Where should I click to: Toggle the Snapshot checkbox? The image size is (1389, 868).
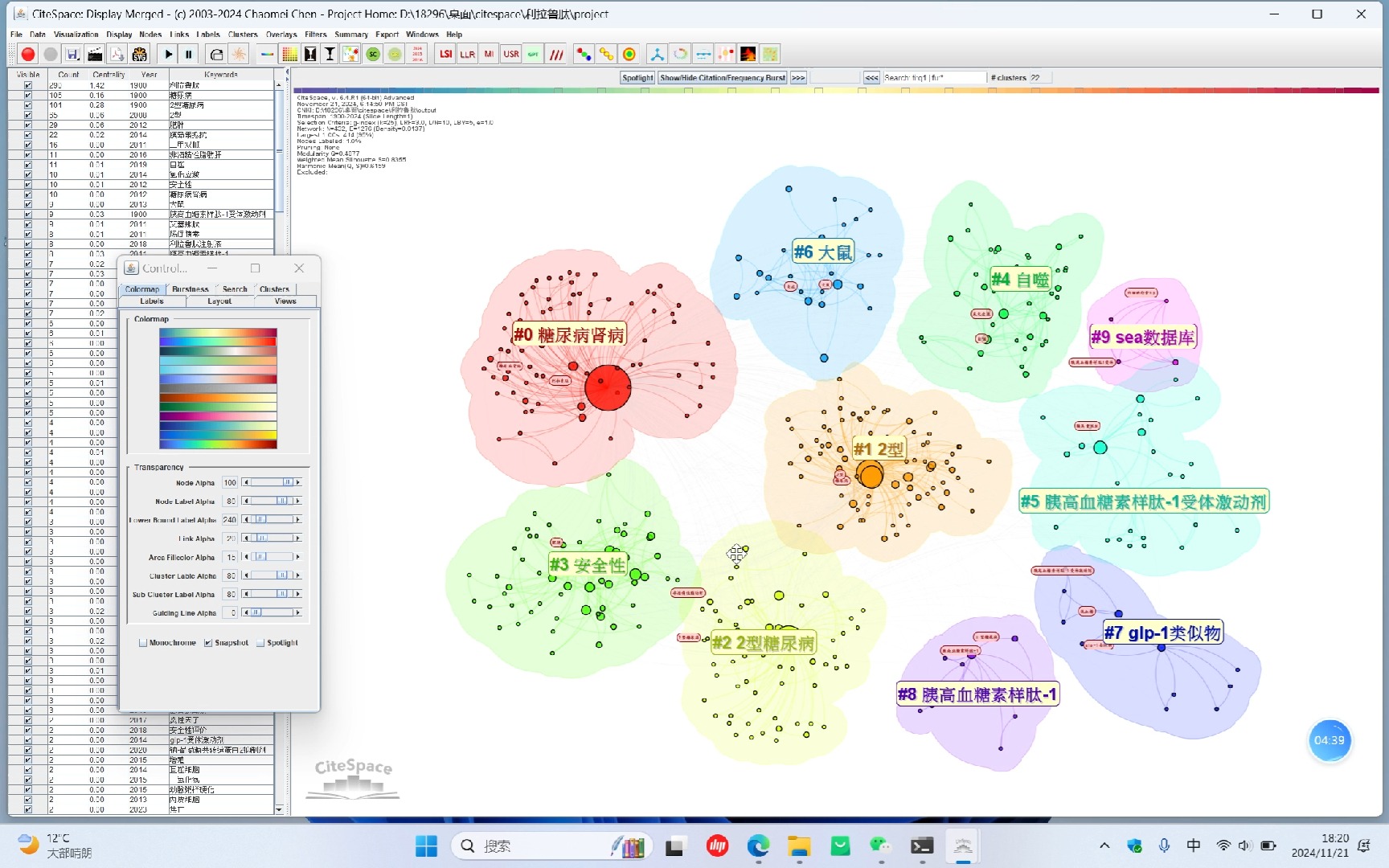(x=208, y=643)
